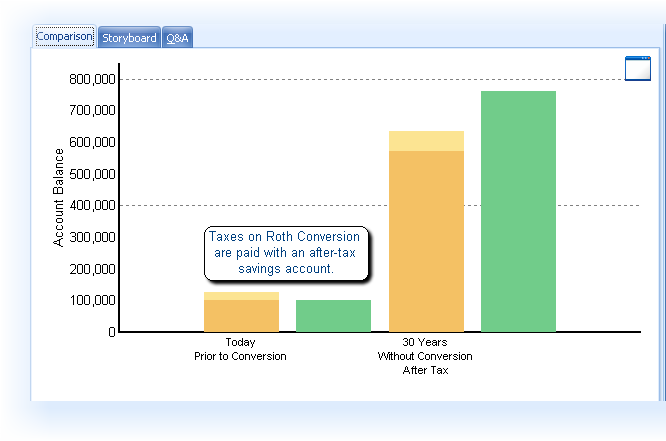Viewport: 666px width, 441px height.
Task: Click the 100,000 axis value
Action: pyautogui.click(x=89, y=300)
